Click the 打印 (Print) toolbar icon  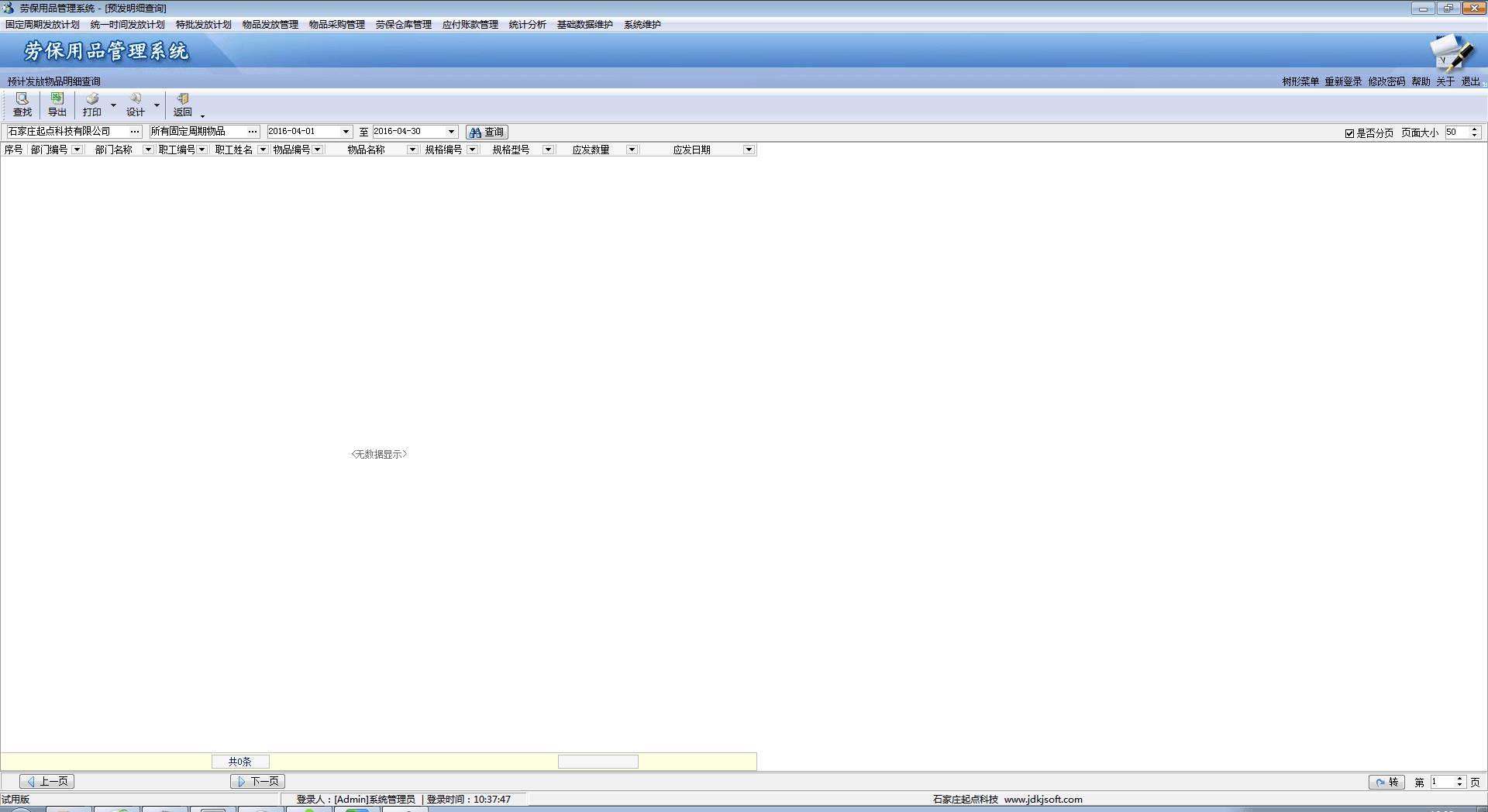[92, 104]
